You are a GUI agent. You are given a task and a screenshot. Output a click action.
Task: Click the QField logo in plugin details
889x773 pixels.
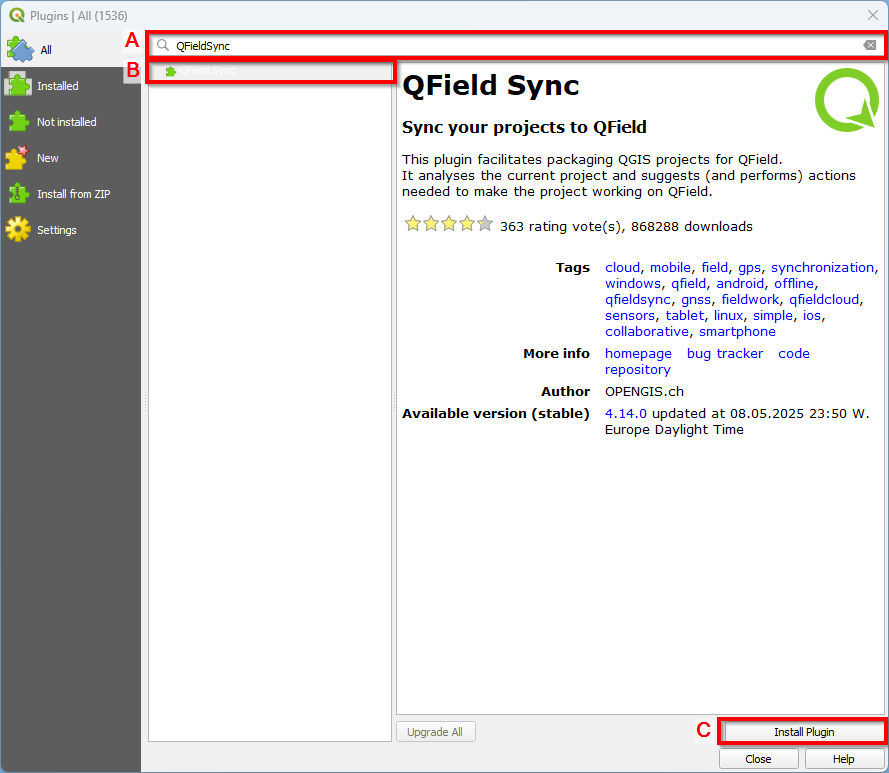846,100
